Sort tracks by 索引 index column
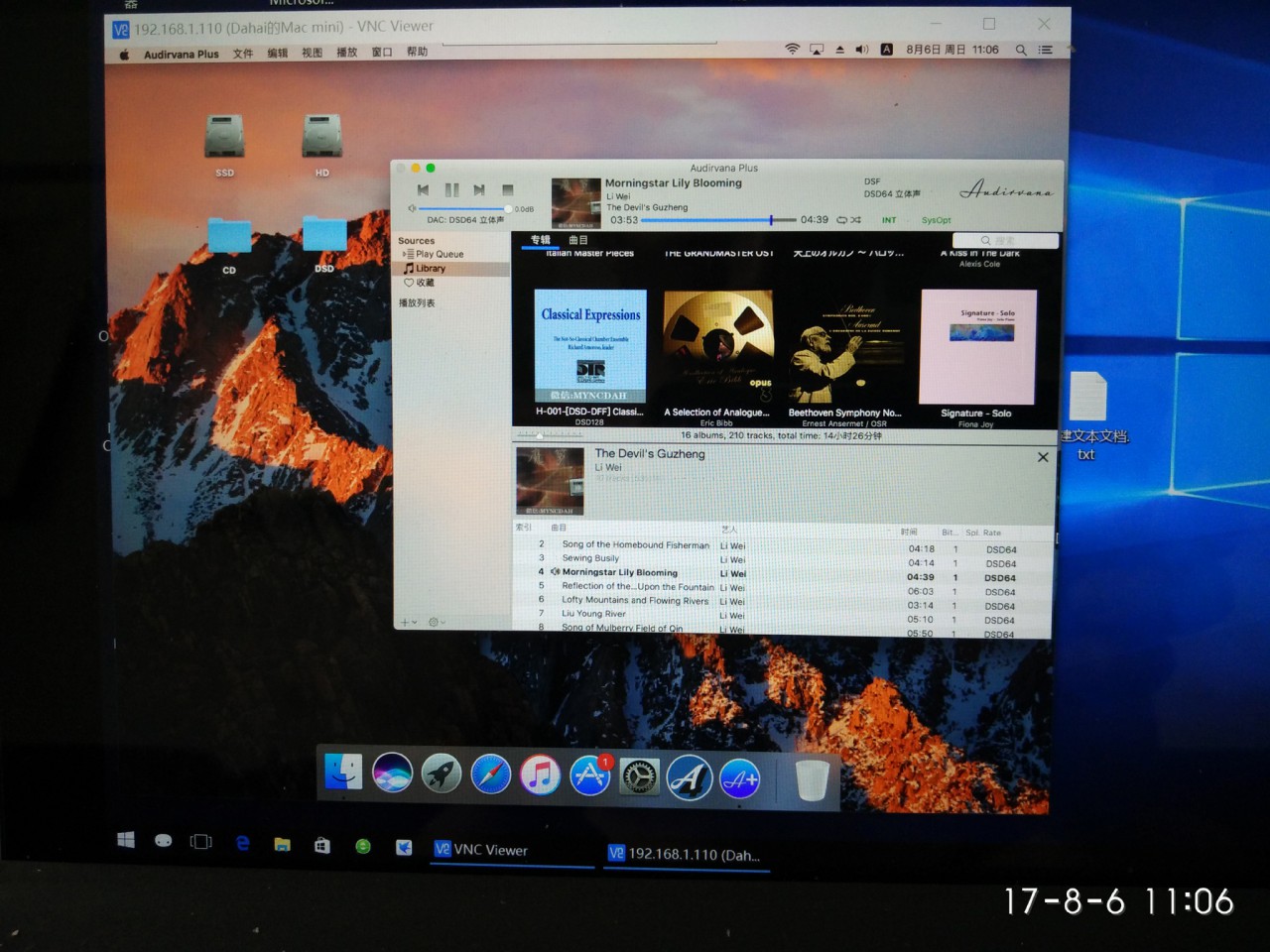This screenshot has width=1270, height=952. pyautogui.click(x=524, y=528)
